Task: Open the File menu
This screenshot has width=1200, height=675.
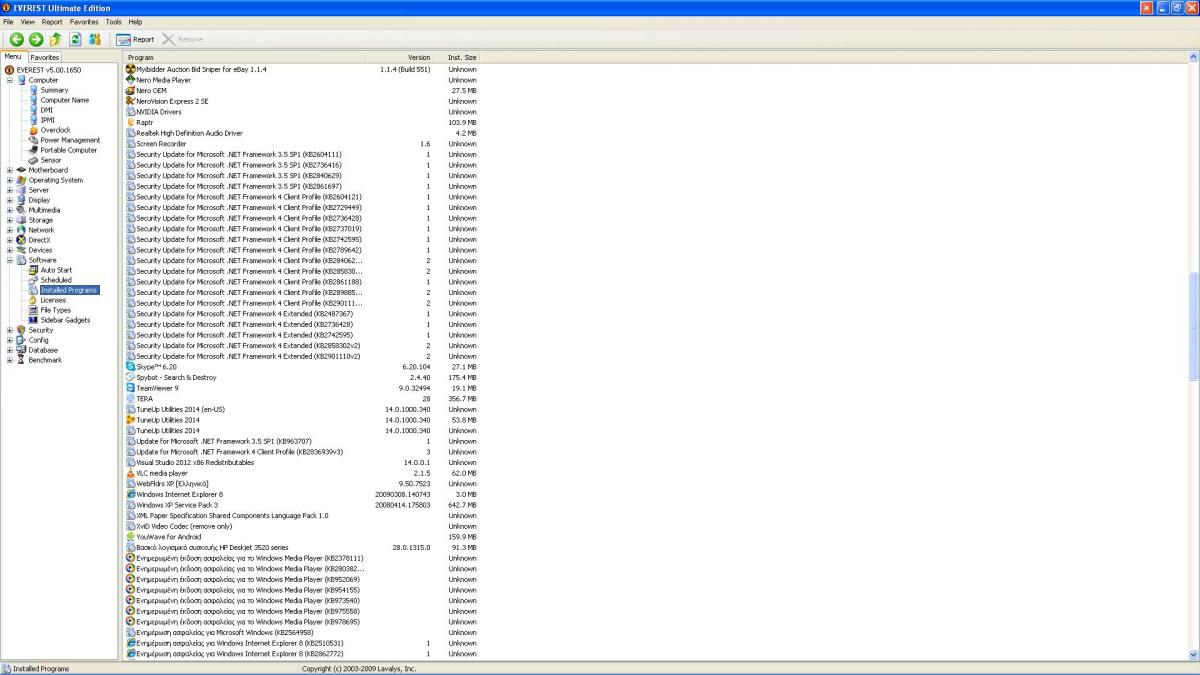Action: (x=9, y=21)
